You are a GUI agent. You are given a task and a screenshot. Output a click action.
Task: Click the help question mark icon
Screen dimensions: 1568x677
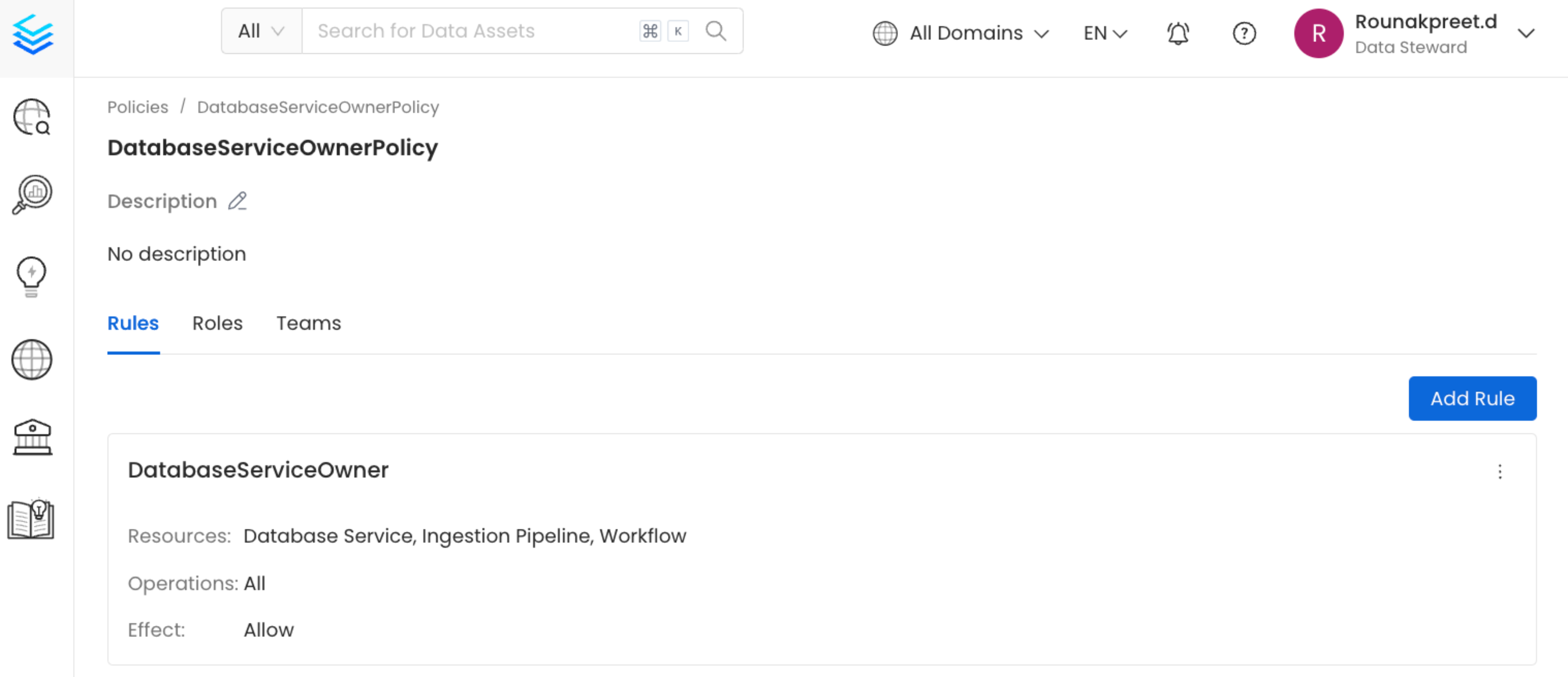[x=1244, y=34]
